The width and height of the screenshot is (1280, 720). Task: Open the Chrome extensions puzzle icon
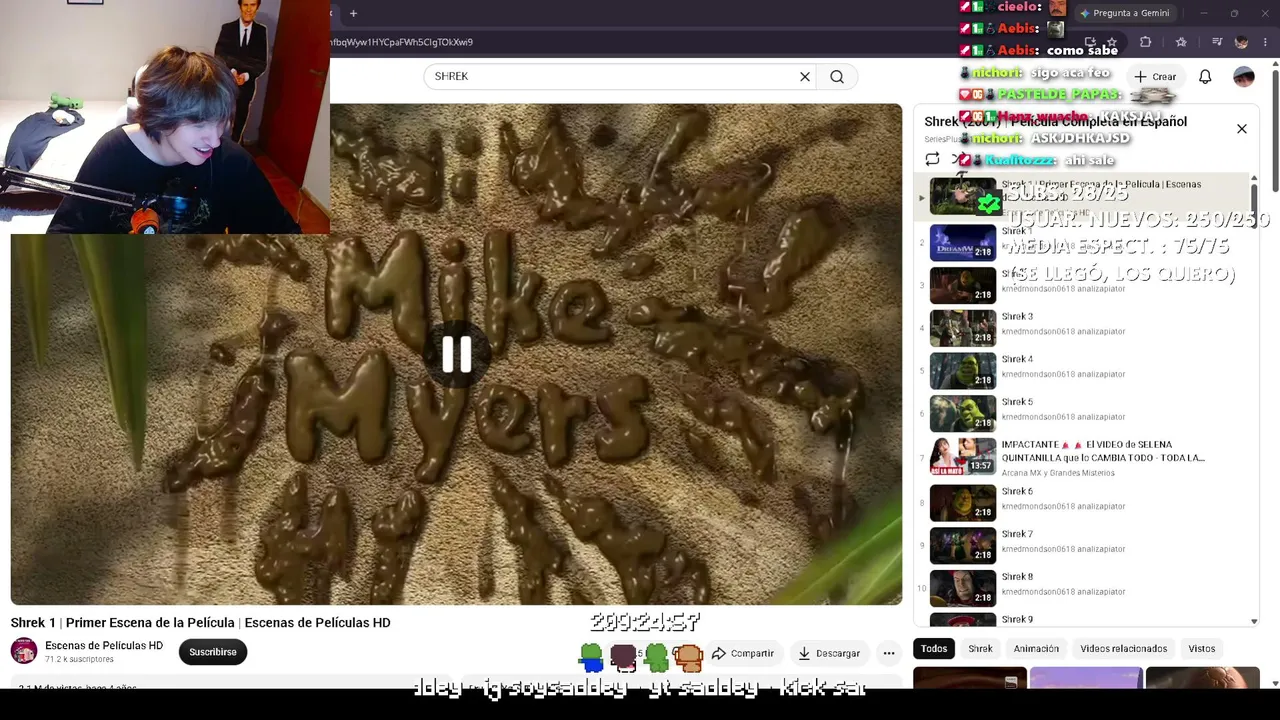1146,42
